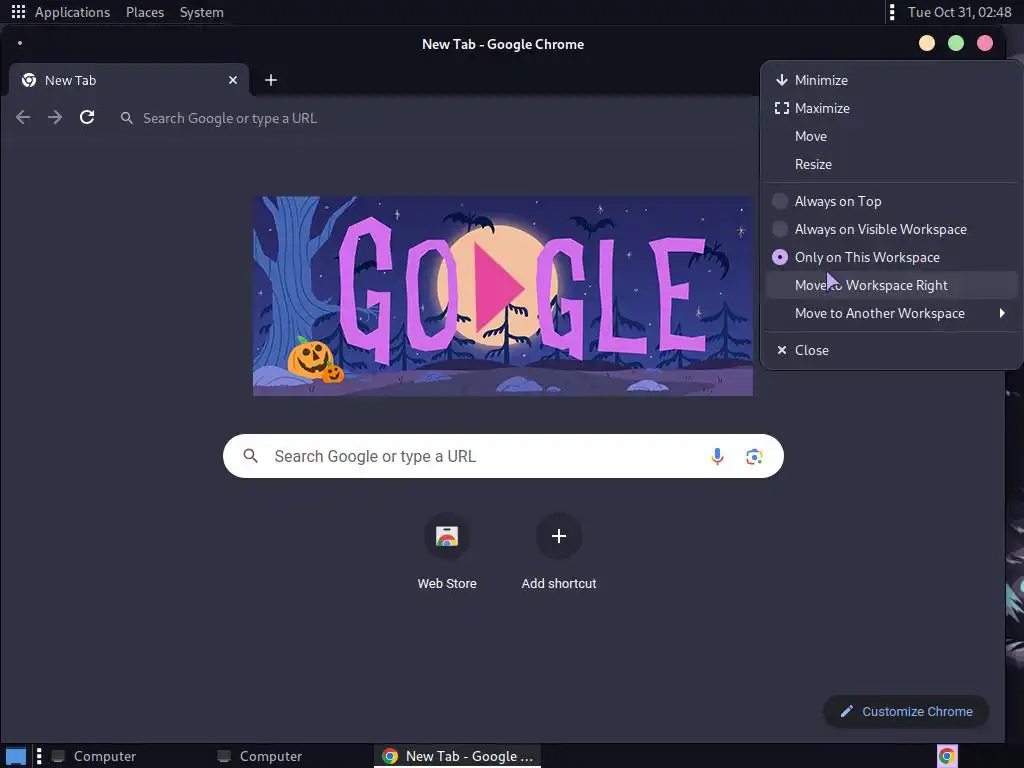The width and height of the screenshot is (1024, 768).
Task: Click the magnifier icon in the address bar
Action: (127, 118)
